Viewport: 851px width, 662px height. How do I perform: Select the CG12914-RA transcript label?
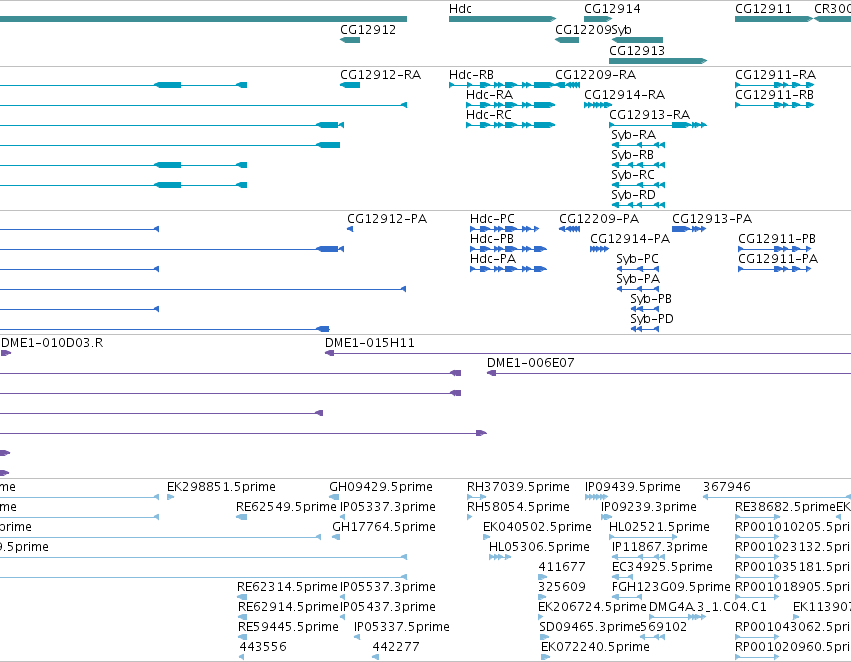pyautogui.click(x=624, y=94)
